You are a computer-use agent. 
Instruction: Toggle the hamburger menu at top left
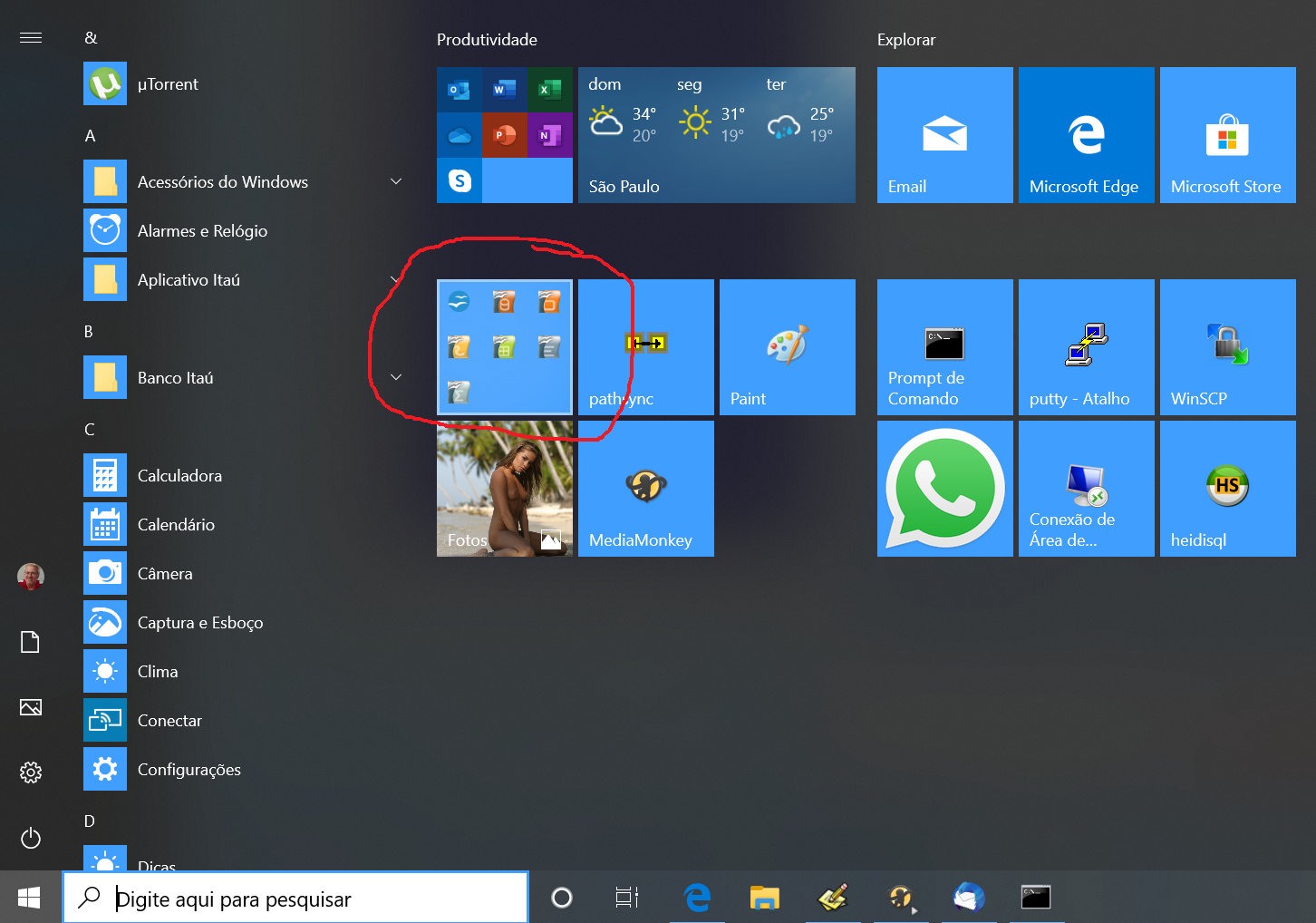click(x=31, y=37)
